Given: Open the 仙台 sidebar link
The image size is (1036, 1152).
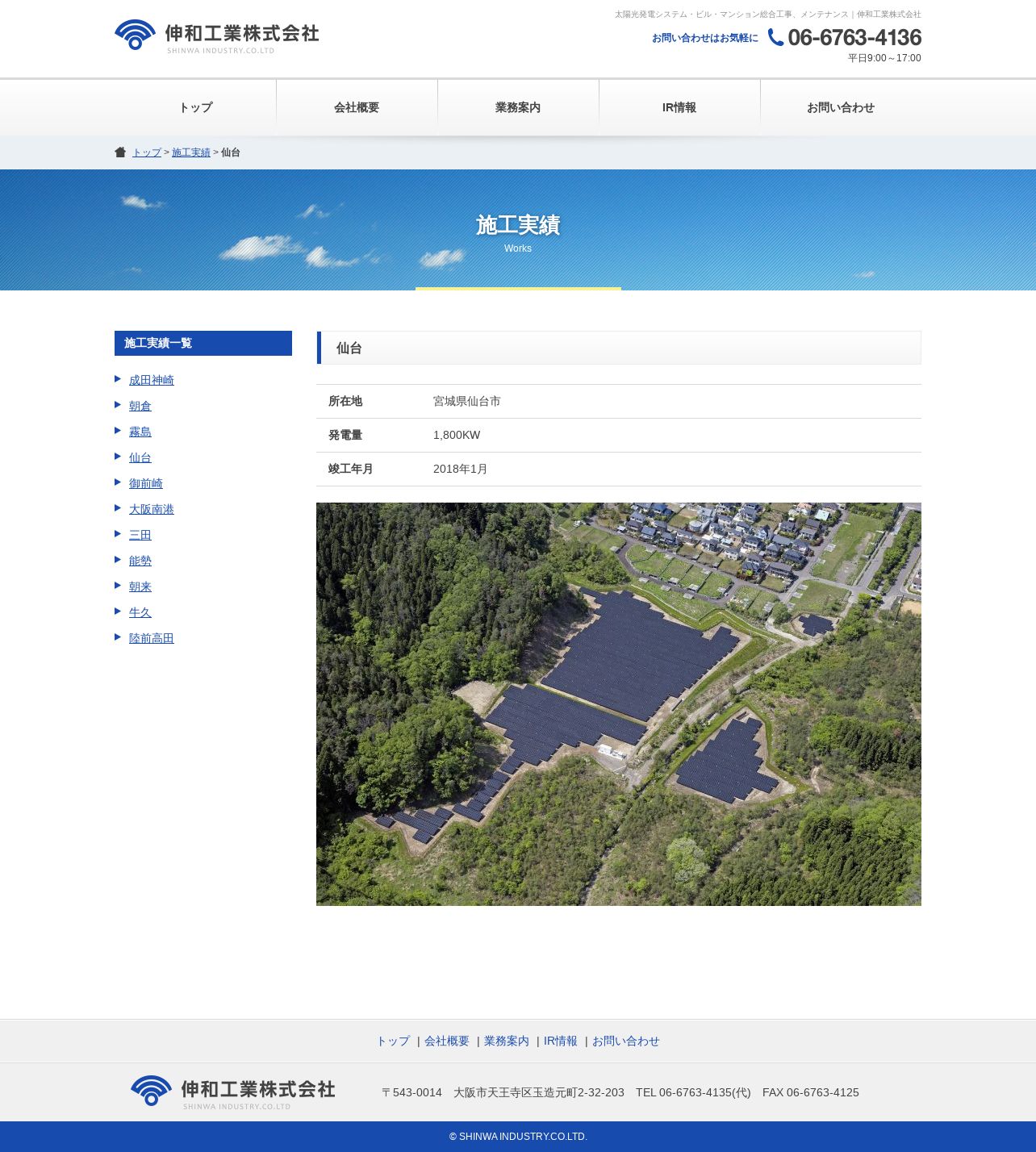Looking at the screenshot, I should [x=140, y=457].
